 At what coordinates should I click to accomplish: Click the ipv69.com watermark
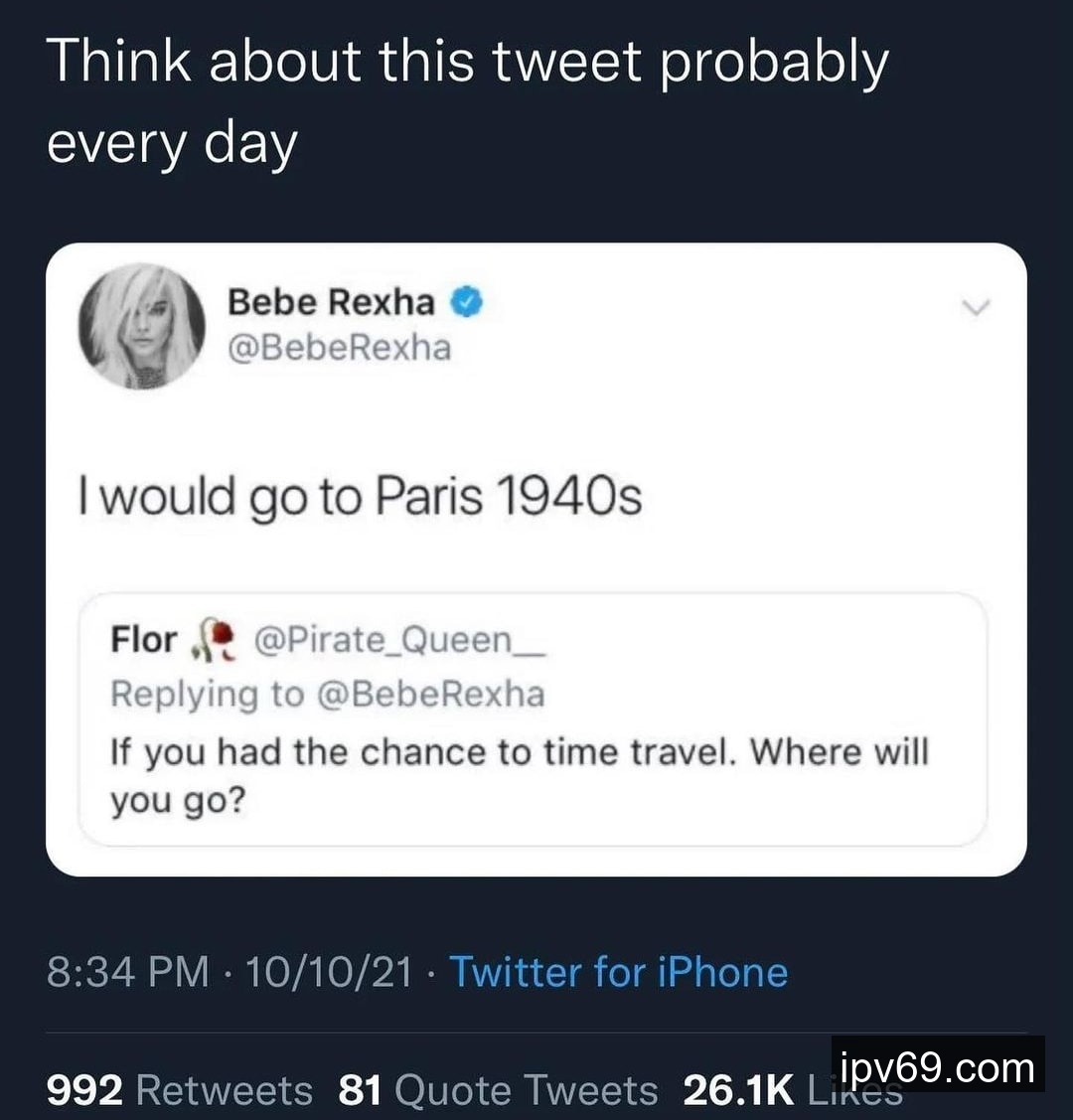click(x=937, y=1068)
